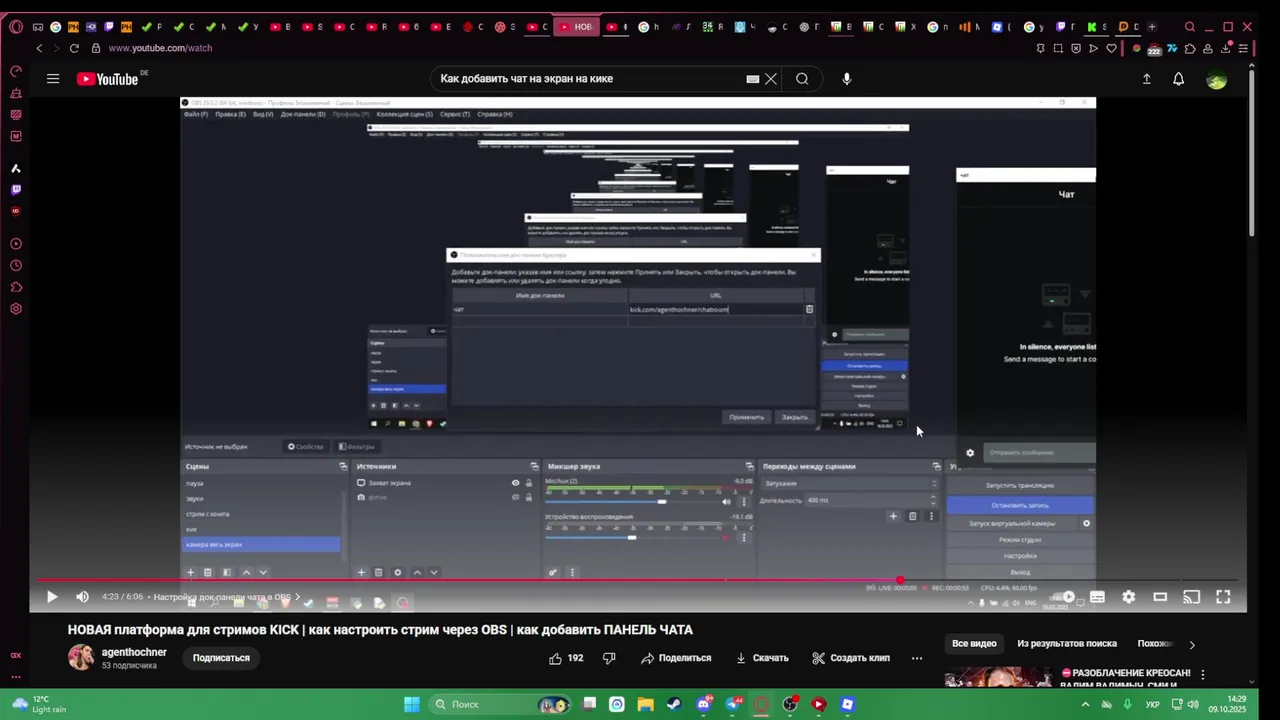Open the YouTube guide hamburger menu
1280x720 pixels.
(x=53, y=79)
